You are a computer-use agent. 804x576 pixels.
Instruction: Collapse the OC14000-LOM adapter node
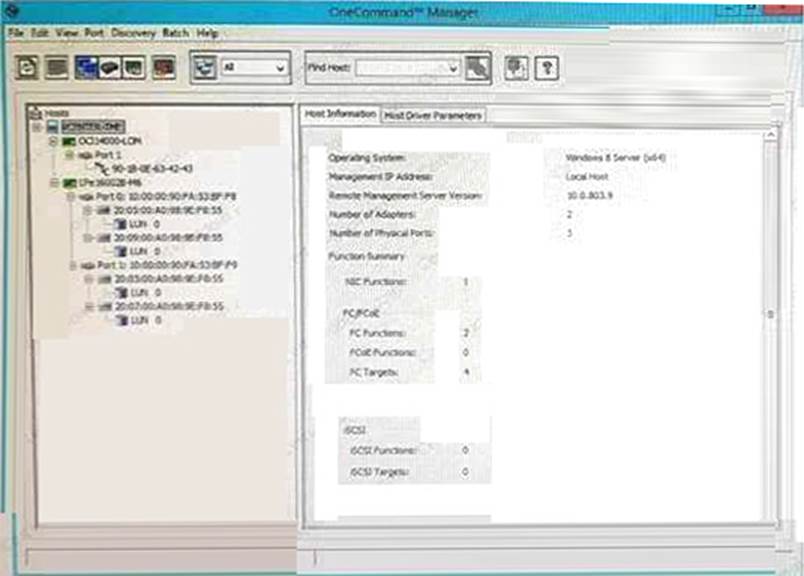click(53, 141)
